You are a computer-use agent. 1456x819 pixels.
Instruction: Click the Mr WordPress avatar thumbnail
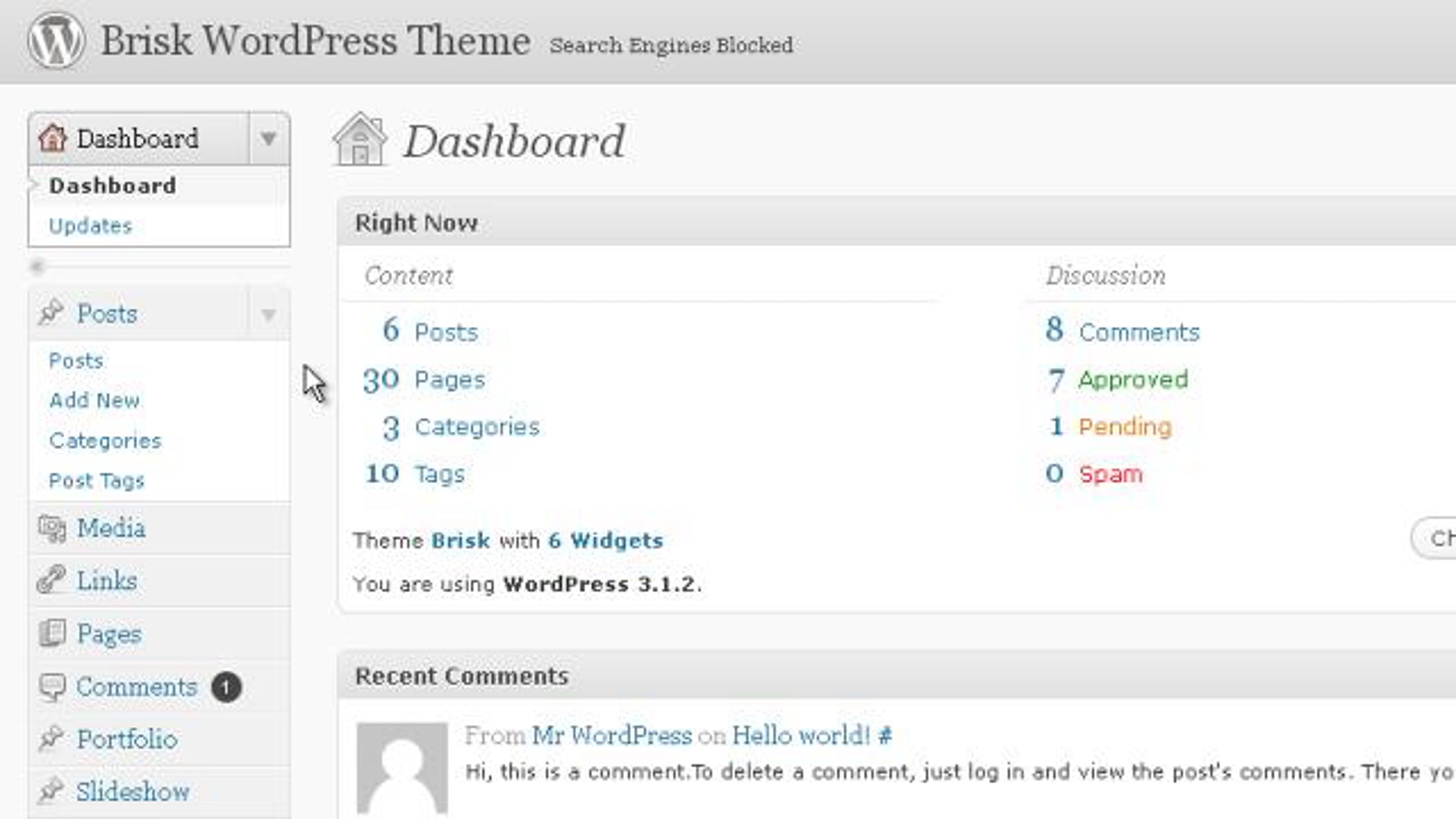[x=402, y=768]
